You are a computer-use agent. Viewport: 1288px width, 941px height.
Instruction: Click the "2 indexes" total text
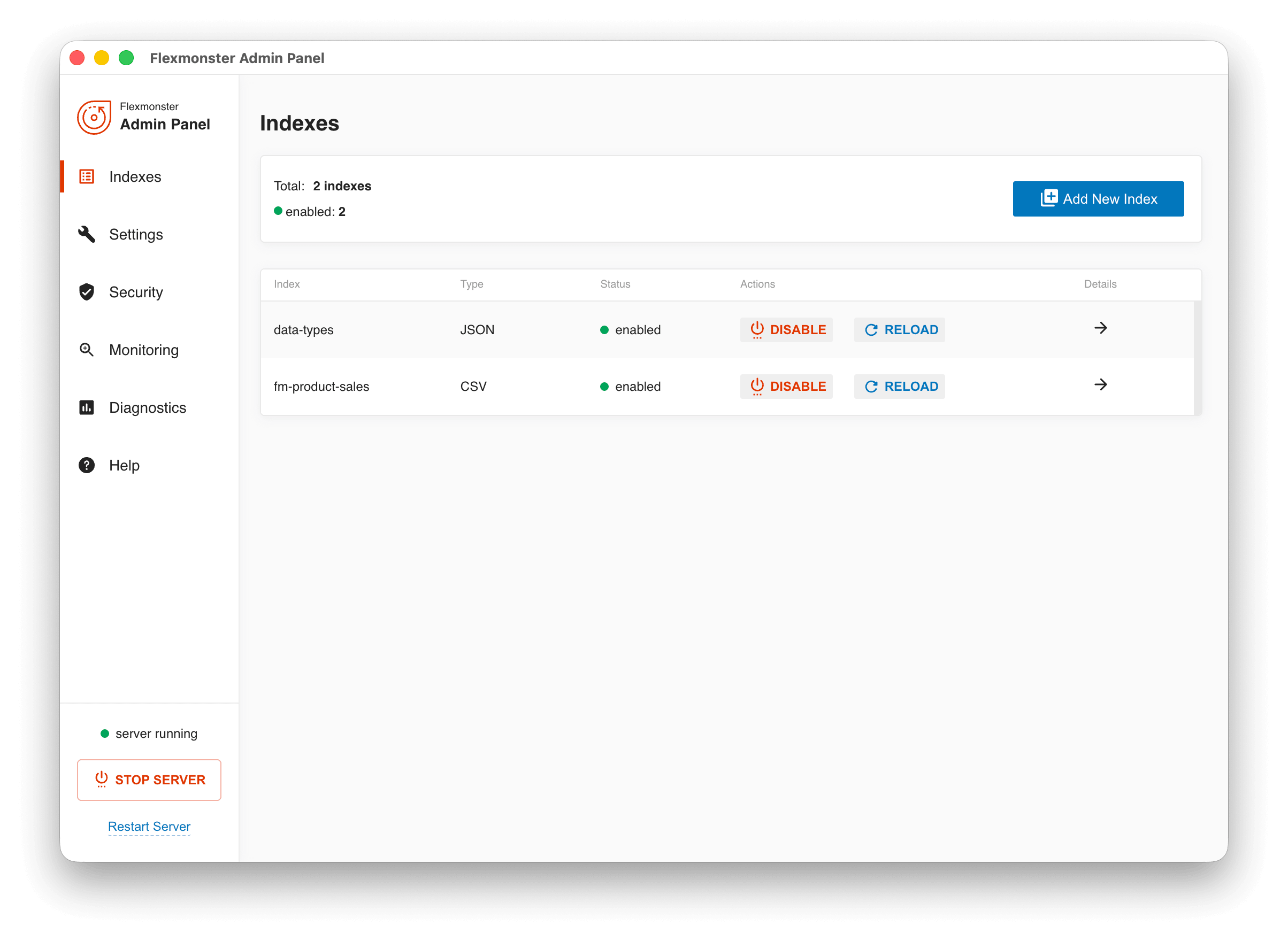[342, 186]
